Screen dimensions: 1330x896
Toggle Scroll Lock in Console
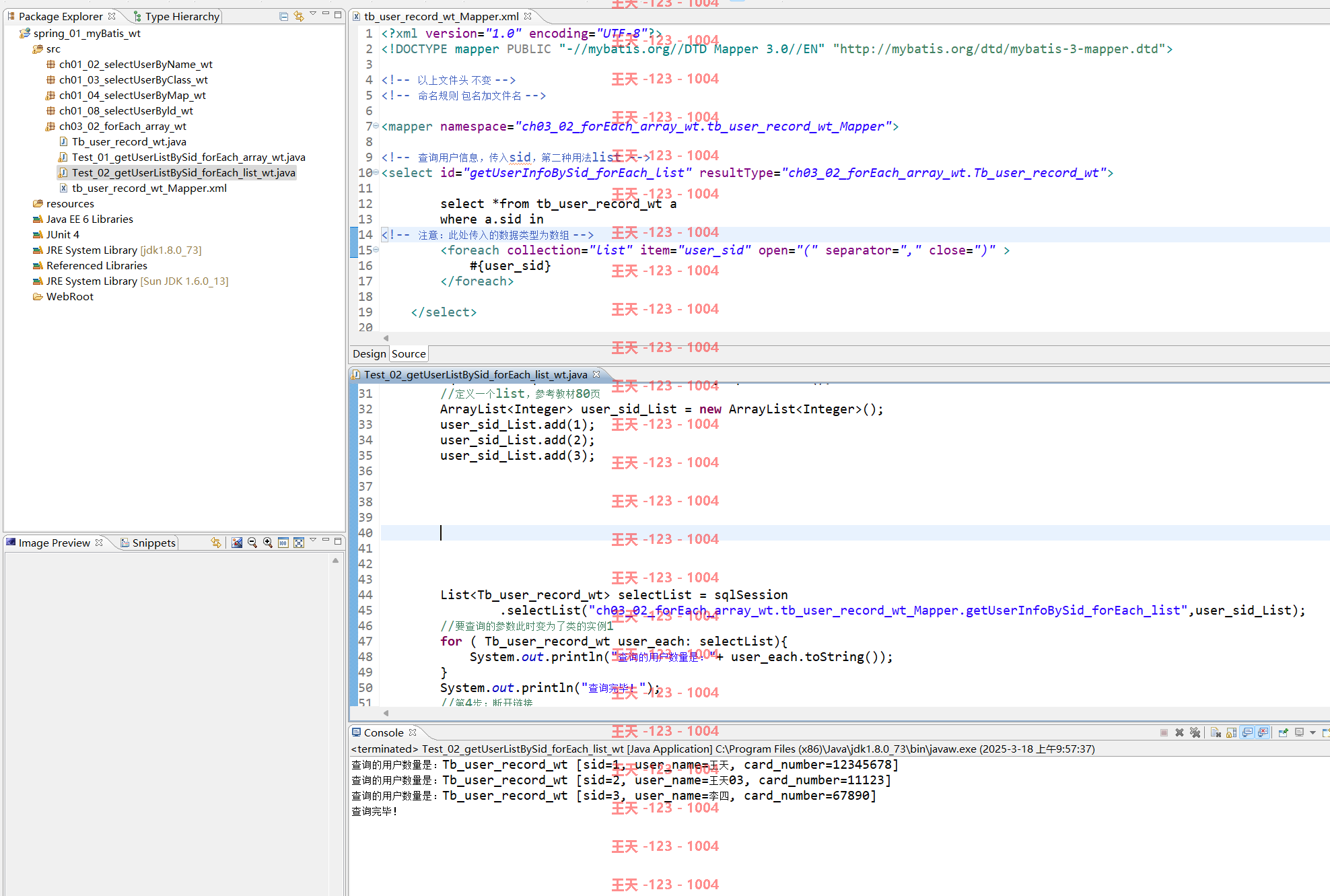pyautogui.click(x=1231, y=732)
